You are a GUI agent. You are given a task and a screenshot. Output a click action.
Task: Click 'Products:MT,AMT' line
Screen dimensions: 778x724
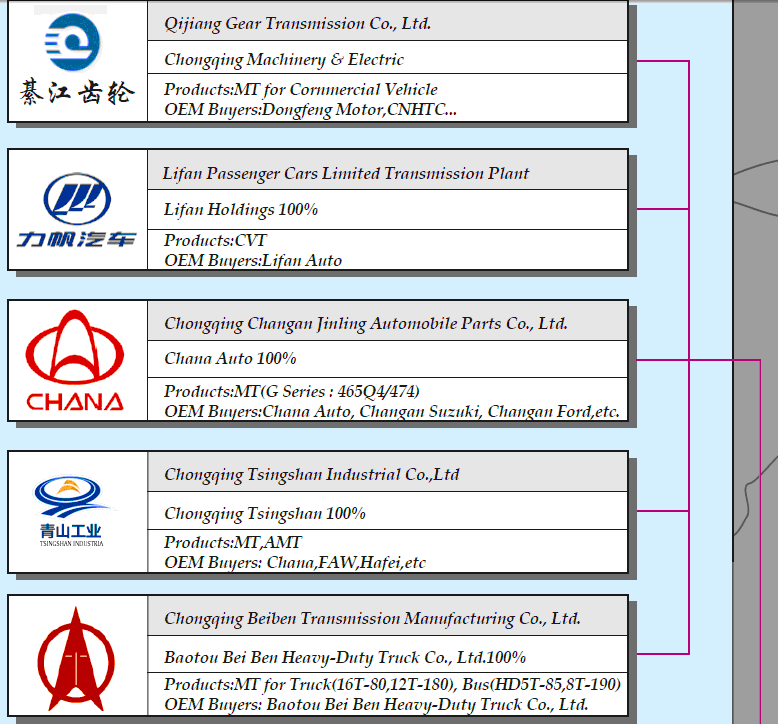tap(232, 542)
